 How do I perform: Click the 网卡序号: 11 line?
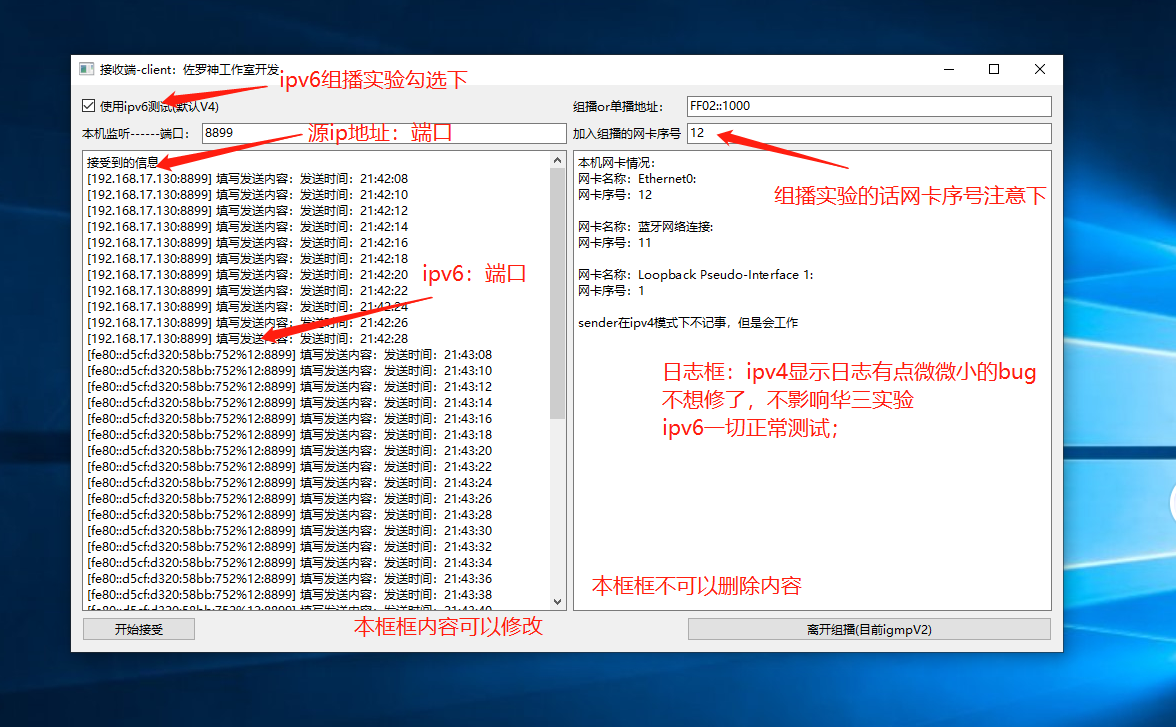615,242
